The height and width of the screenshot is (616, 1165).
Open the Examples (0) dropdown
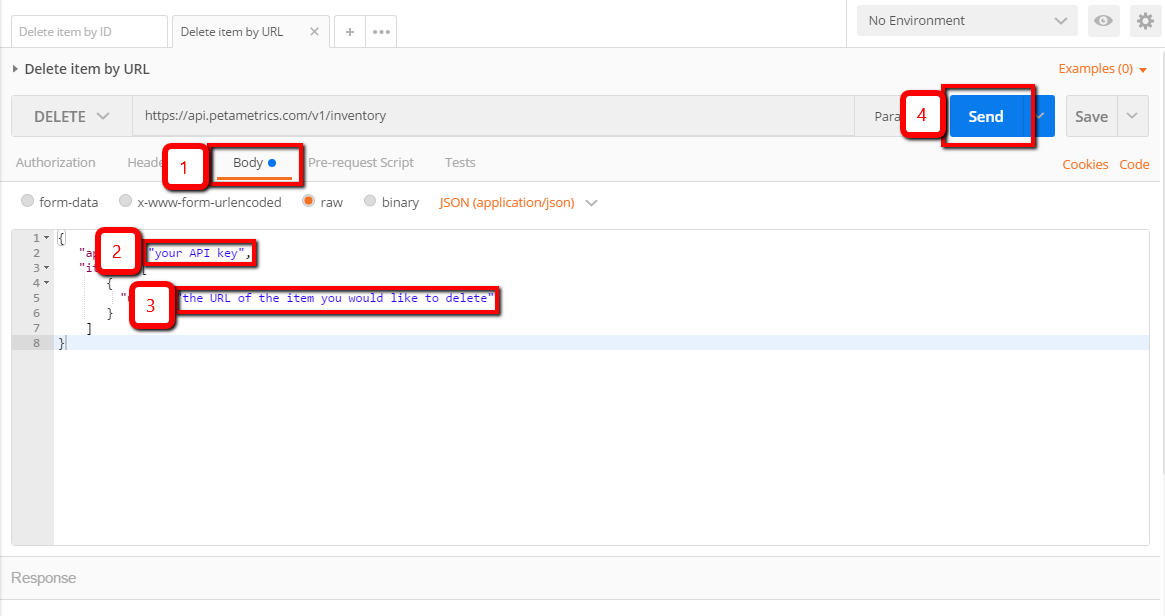1103,68
